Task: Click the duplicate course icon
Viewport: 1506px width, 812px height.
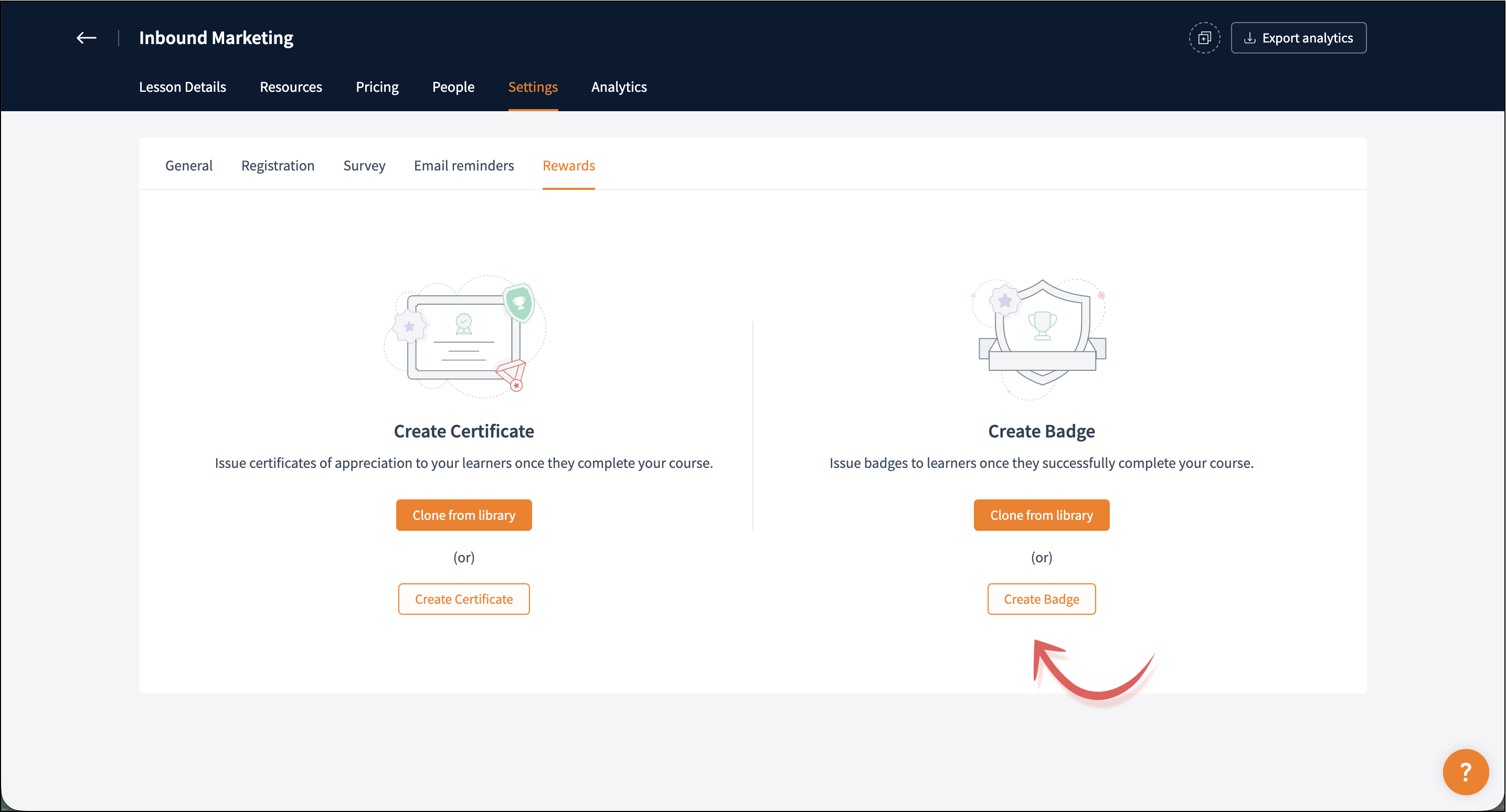Action: 1204,38
